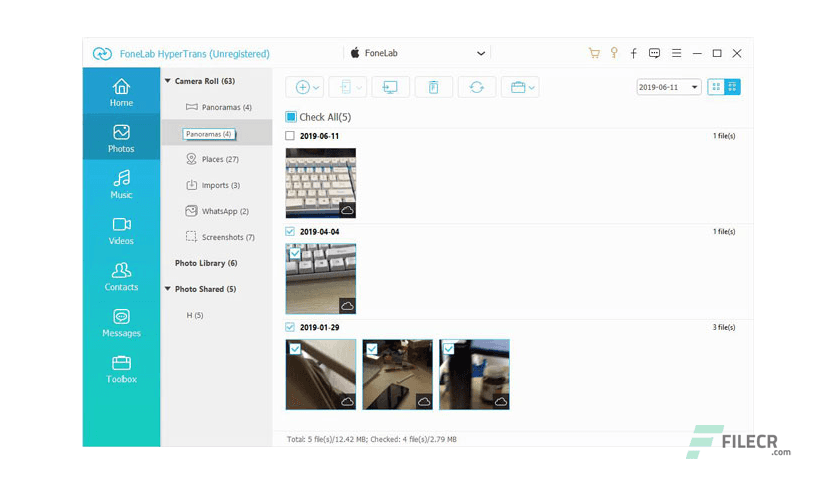Open the Facebook icon in title bar

tap(633, 53)
